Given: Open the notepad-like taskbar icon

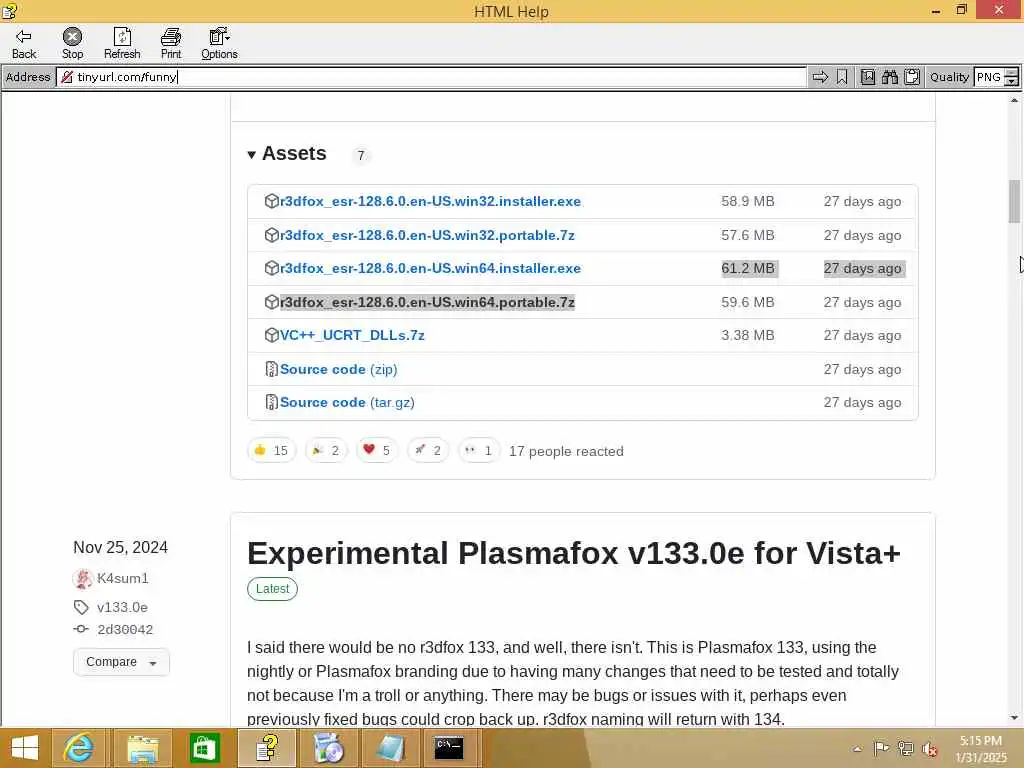Looking at the screenshot, I should point(391,748).
